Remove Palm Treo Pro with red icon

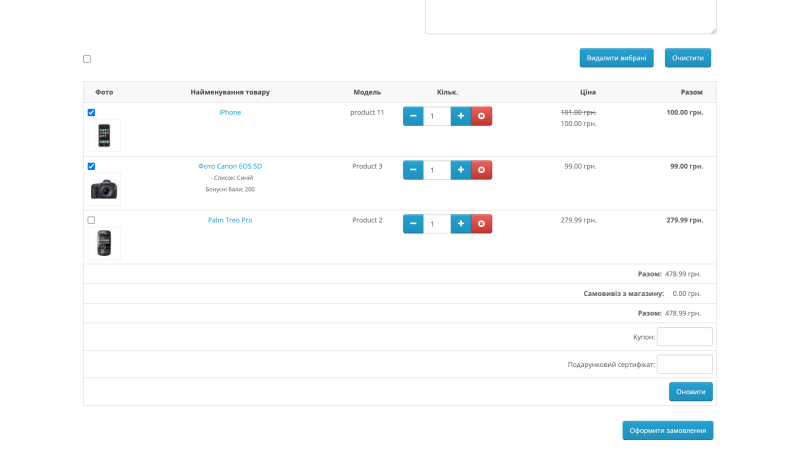coord(481,224)
